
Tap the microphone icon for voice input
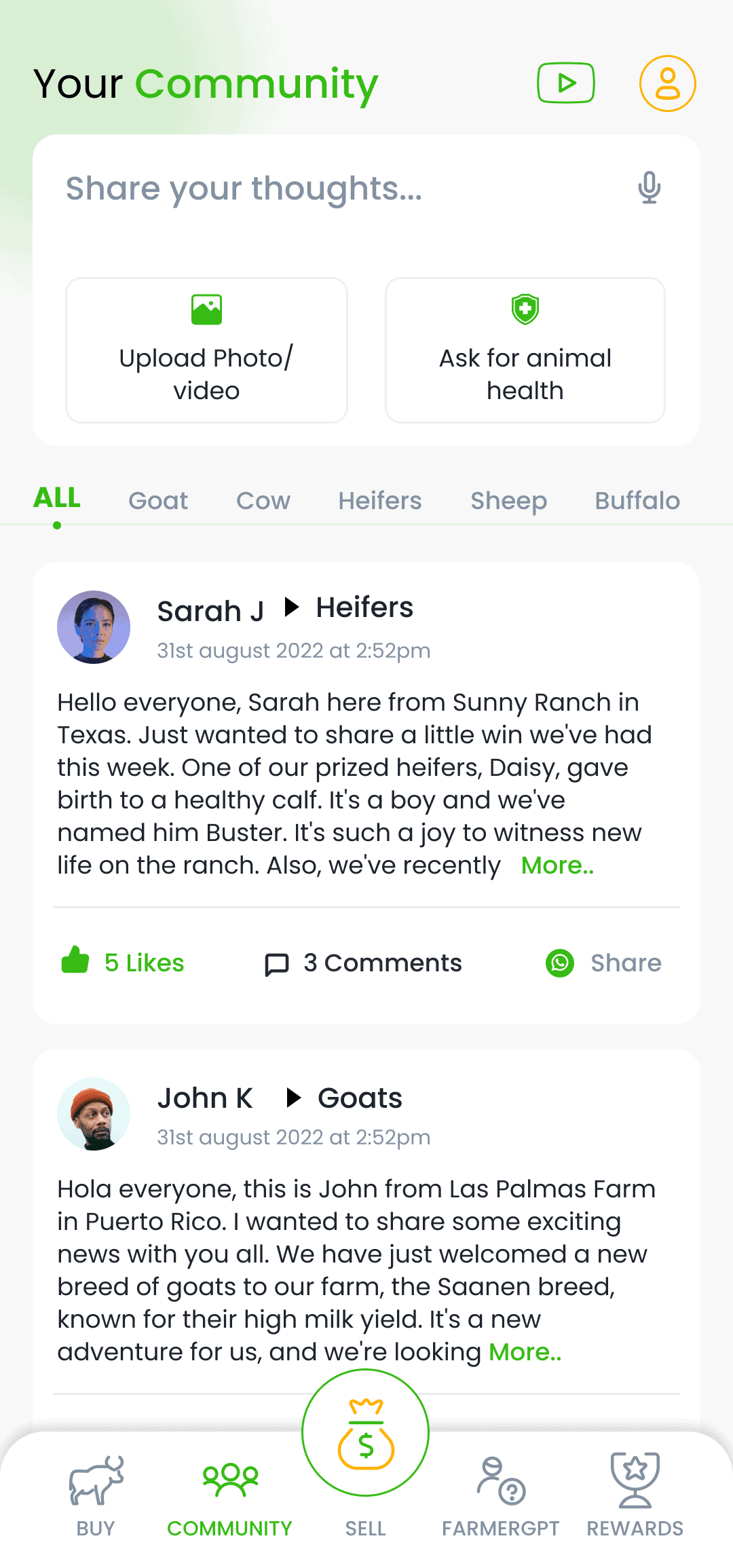coord(650,188)
